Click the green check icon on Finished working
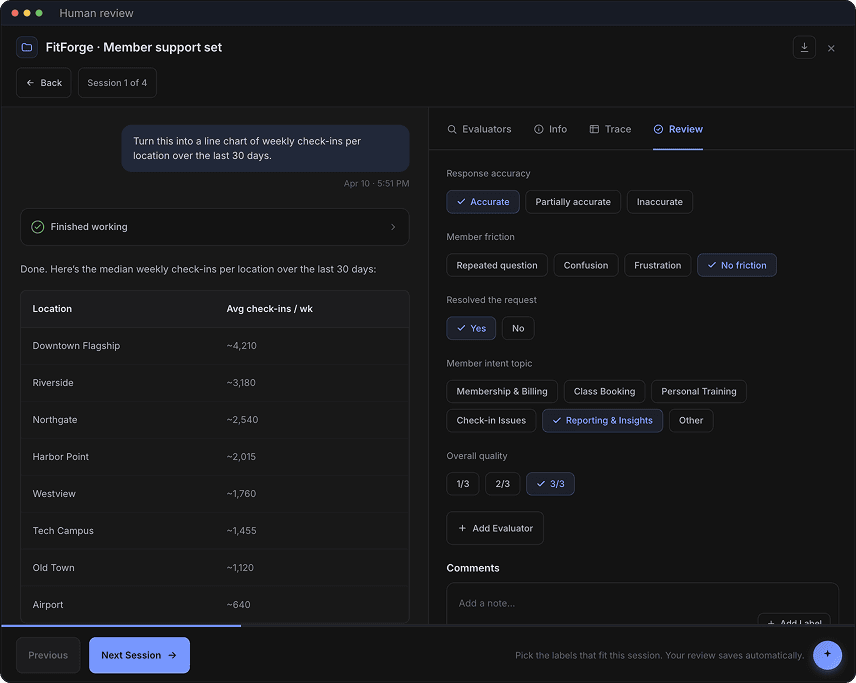The width and height of the screenshot is (856, 683). (x=38, y=227)
